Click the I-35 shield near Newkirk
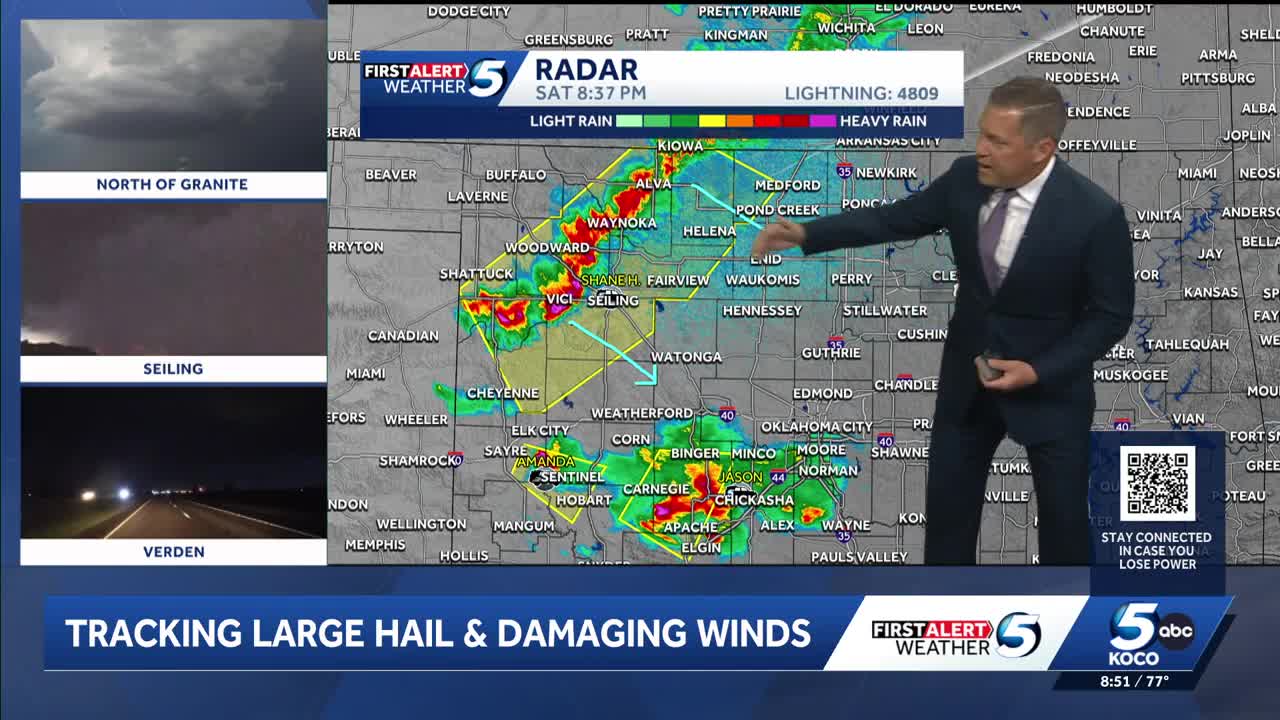The width and height of the screenshot is (1280, 720). coord(845,170)
